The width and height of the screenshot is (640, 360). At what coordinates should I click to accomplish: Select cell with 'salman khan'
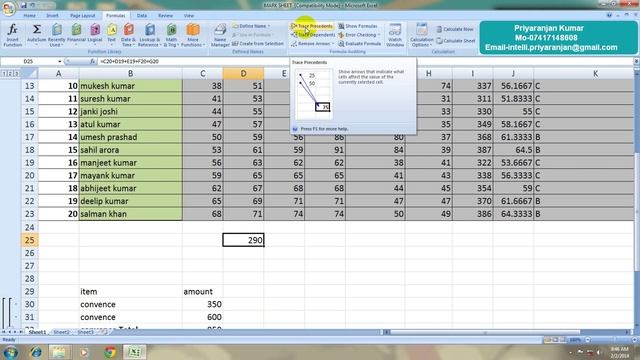(131, 214)
